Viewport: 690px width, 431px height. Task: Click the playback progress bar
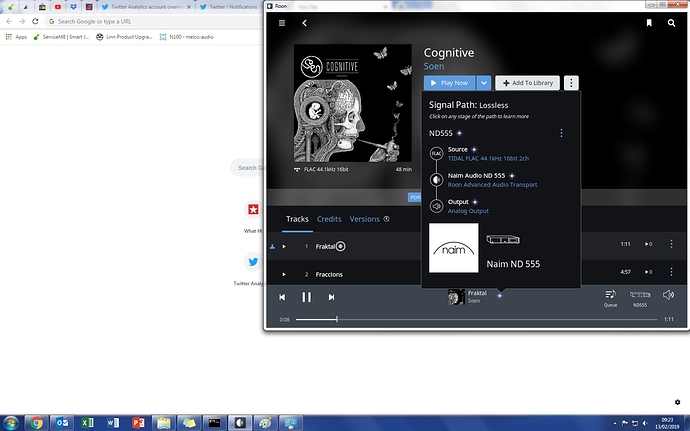pyautogui.click(x=477, y=319)
